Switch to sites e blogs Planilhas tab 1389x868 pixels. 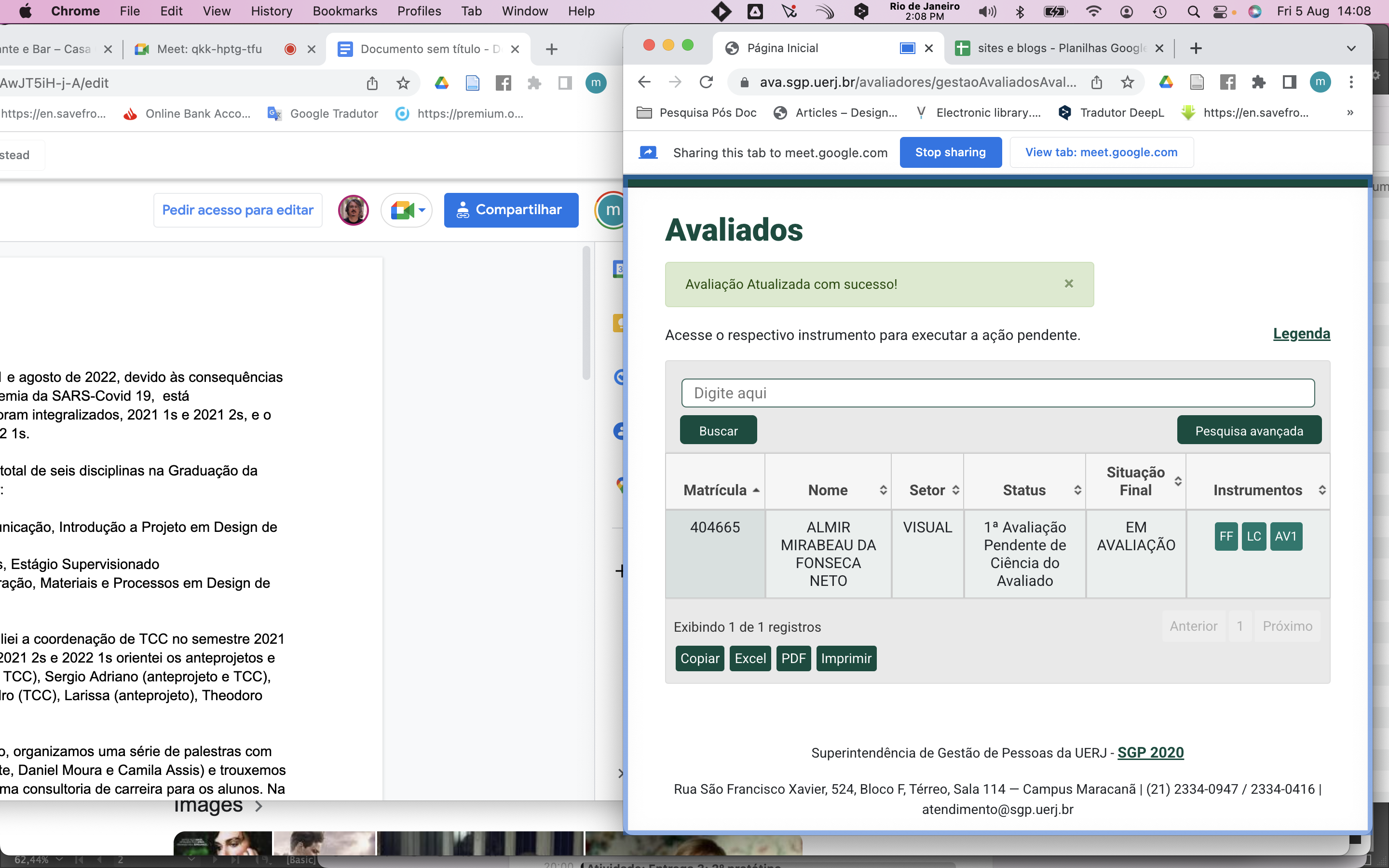1059,48
